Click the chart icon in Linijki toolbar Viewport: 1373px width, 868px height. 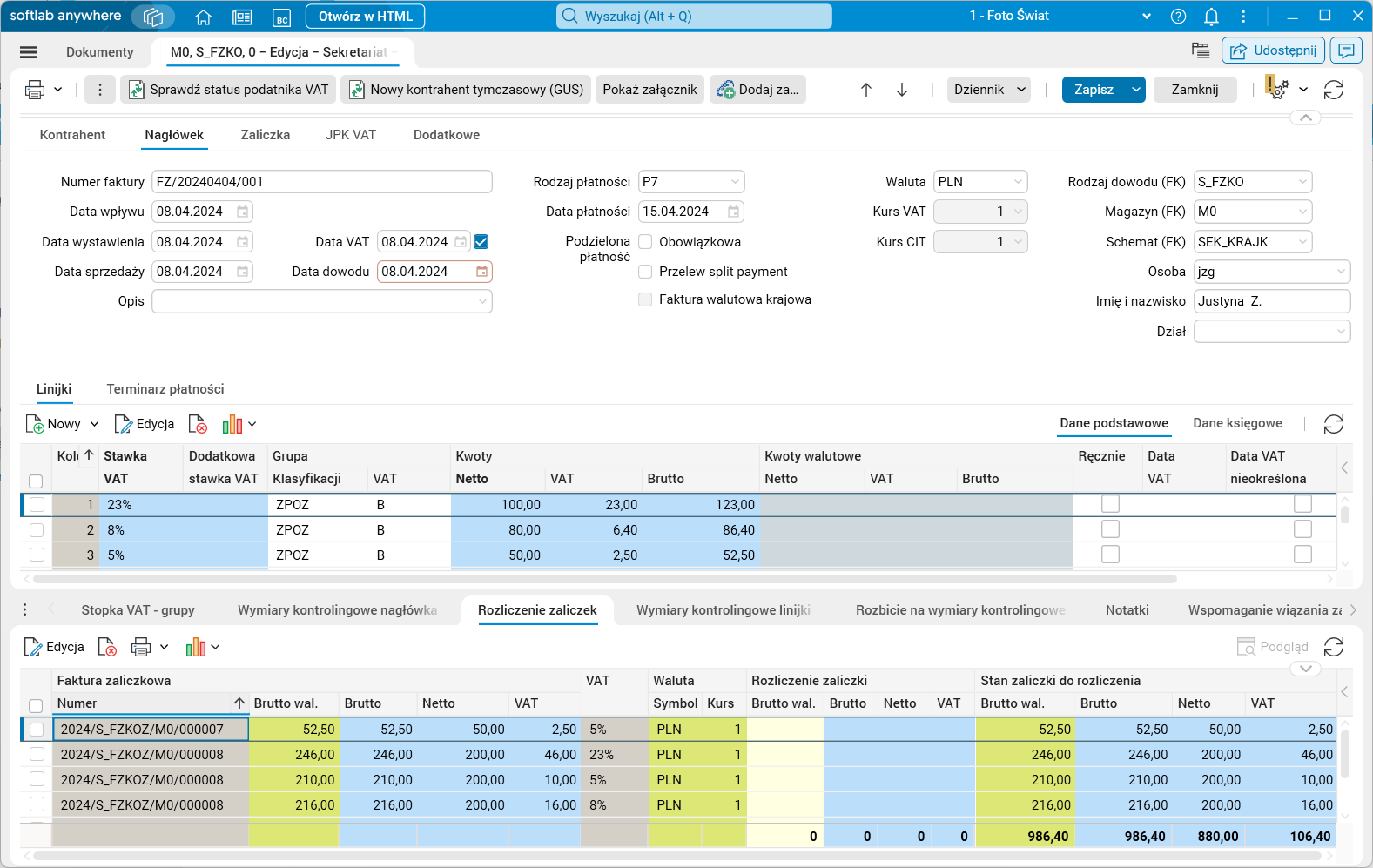click(x=232, y=425)
